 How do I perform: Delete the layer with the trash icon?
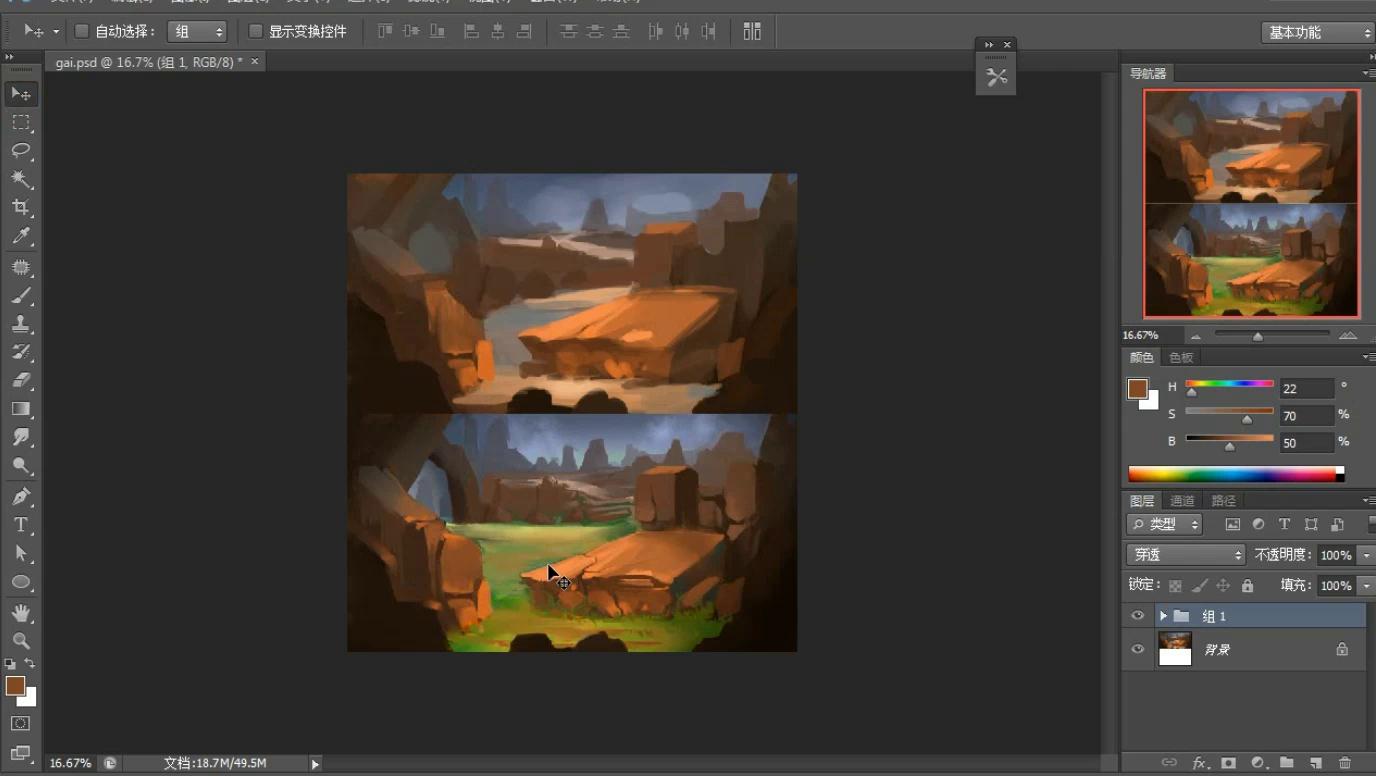click(1345, 763)
